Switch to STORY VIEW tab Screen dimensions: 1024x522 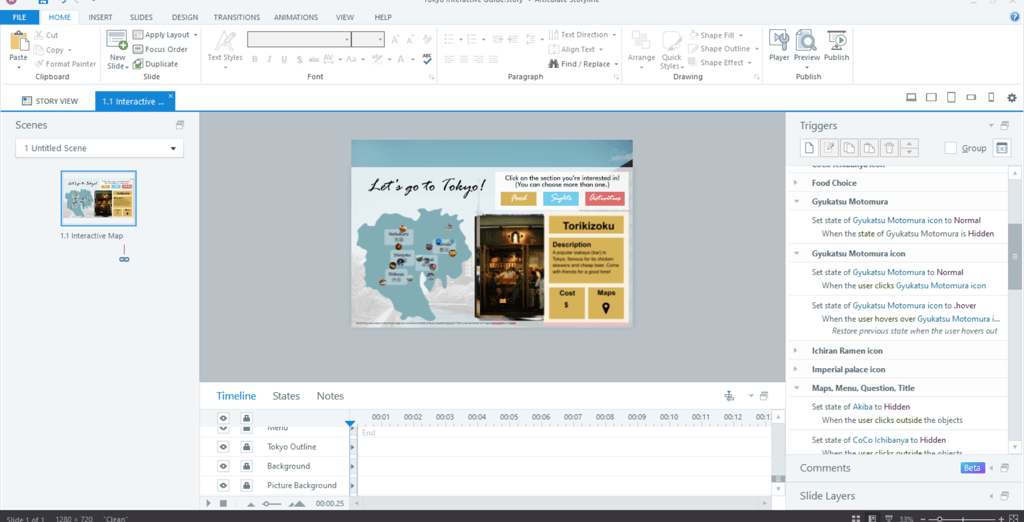pyautogui.click(x=50, y=101)
